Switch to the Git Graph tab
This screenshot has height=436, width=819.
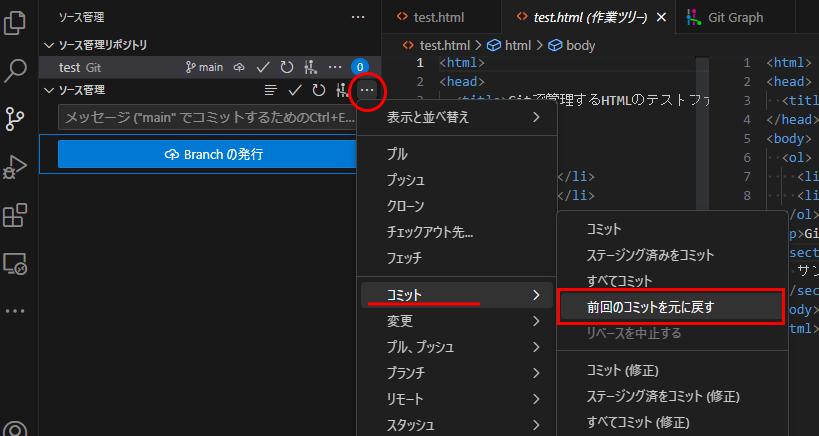735,17
